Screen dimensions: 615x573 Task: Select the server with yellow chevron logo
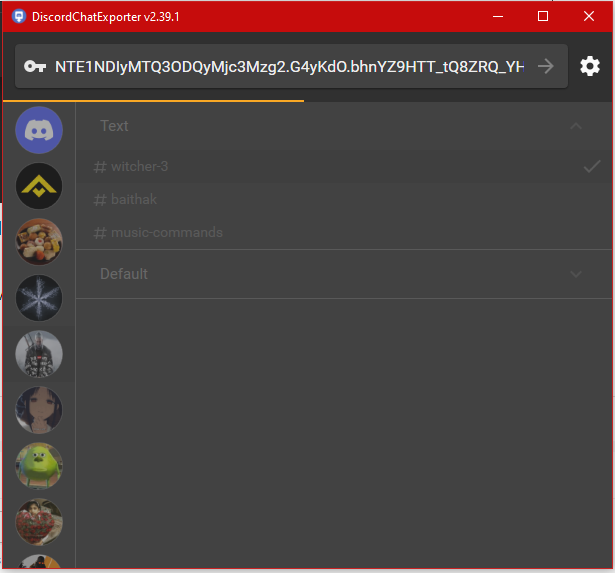pyautogui.click(x=39, y=186)
